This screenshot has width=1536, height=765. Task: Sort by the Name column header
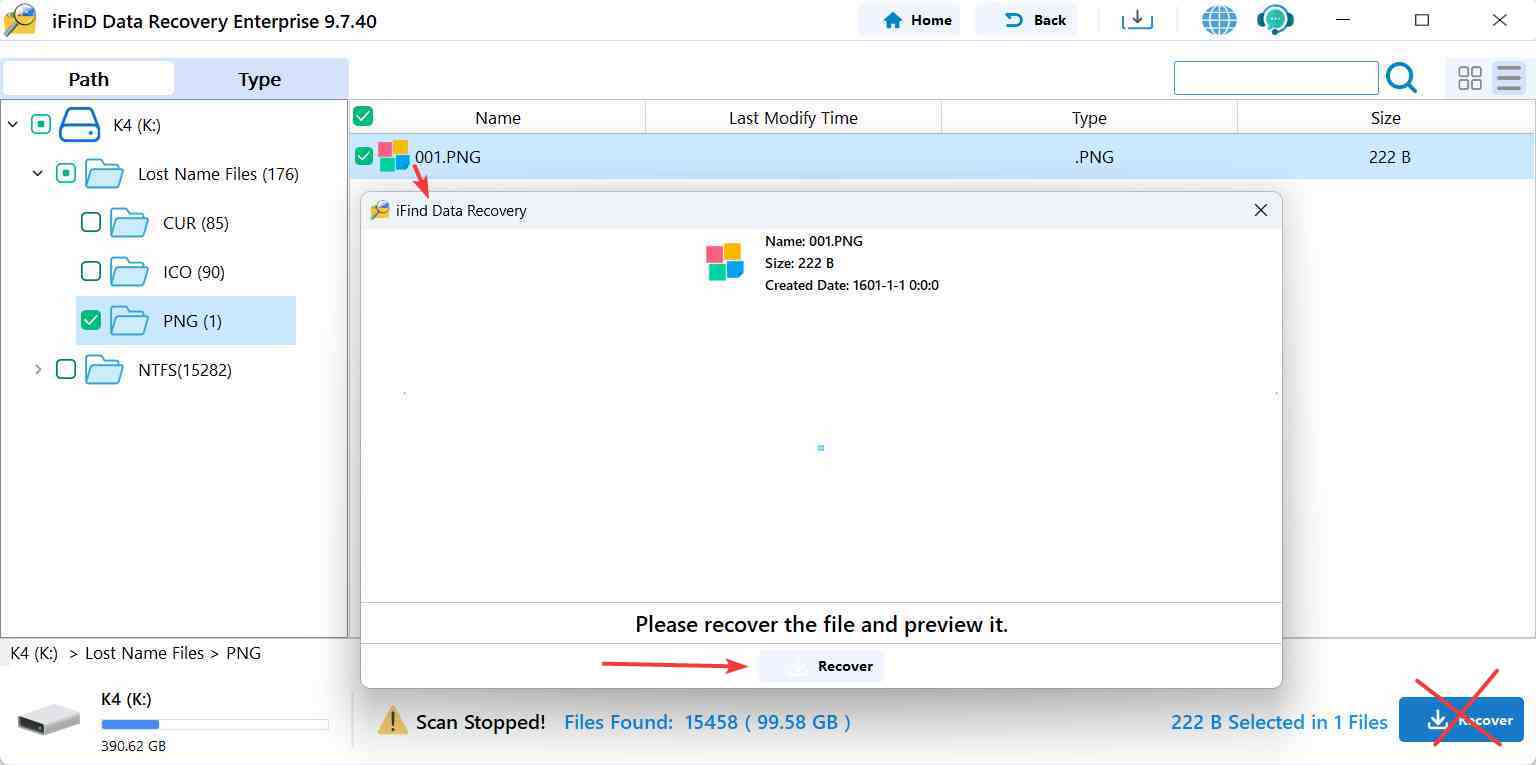click(x=498, y=118)
